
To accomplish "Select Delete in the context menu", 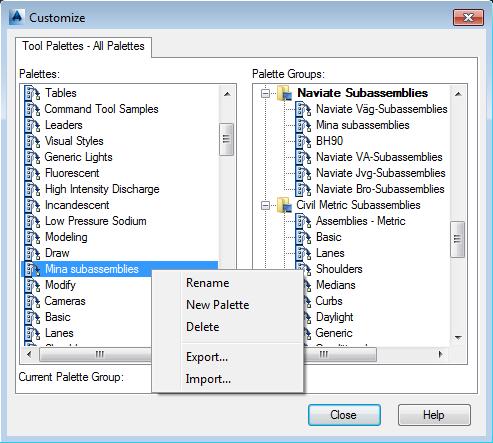I will 203,327.
